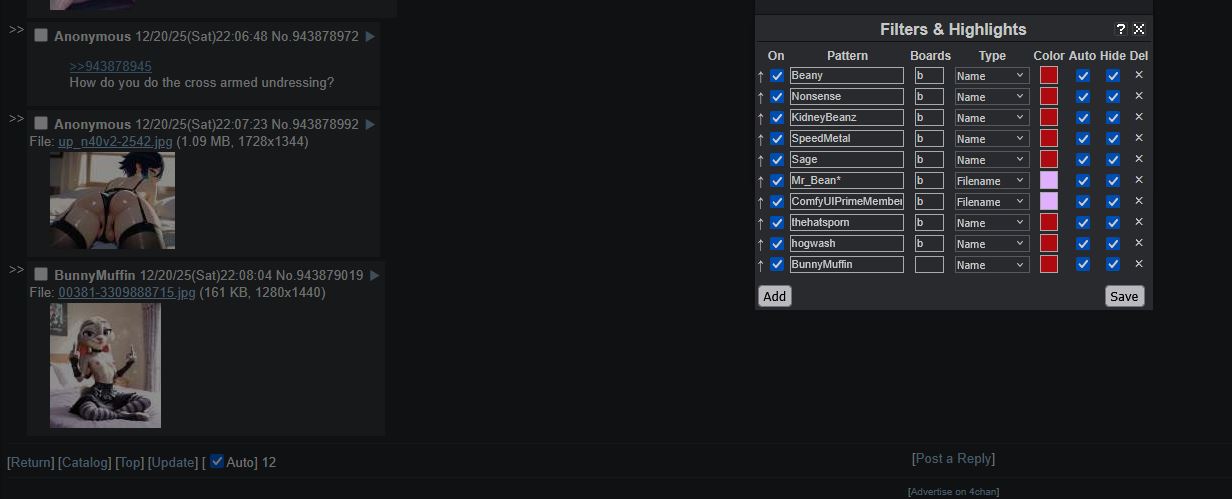The height and width of the screenshot is (499, 1232).
Task: Delete the thehatsporn filter
Action: pos(1139,222)
